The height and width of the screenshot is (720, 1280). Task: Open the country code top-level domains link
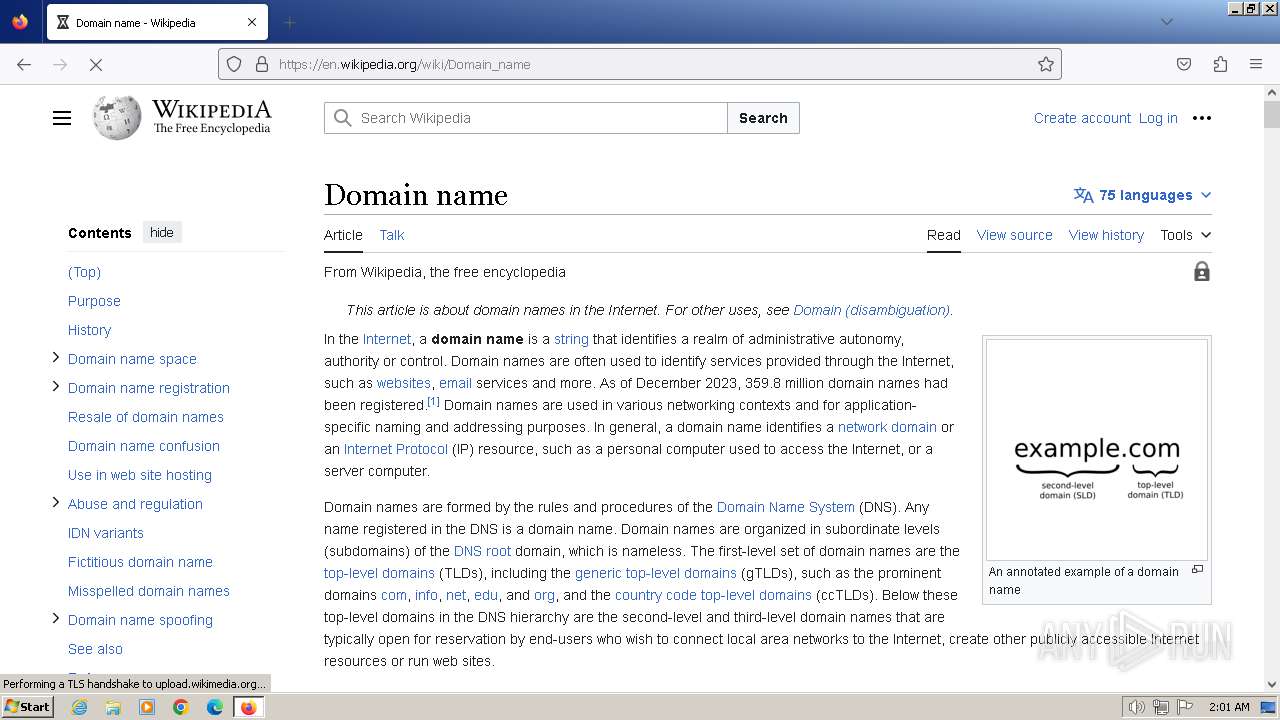click(x=713, y=595)
